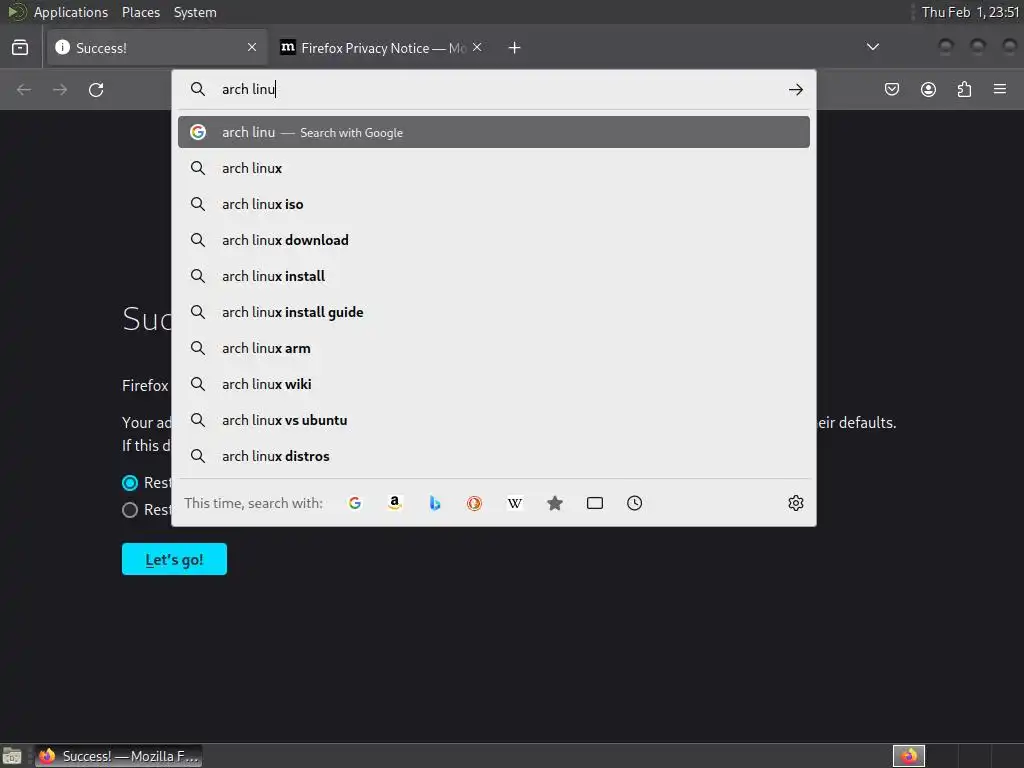Open Firefox View icon
This screenshot has width=1024, height=768.
20,48
